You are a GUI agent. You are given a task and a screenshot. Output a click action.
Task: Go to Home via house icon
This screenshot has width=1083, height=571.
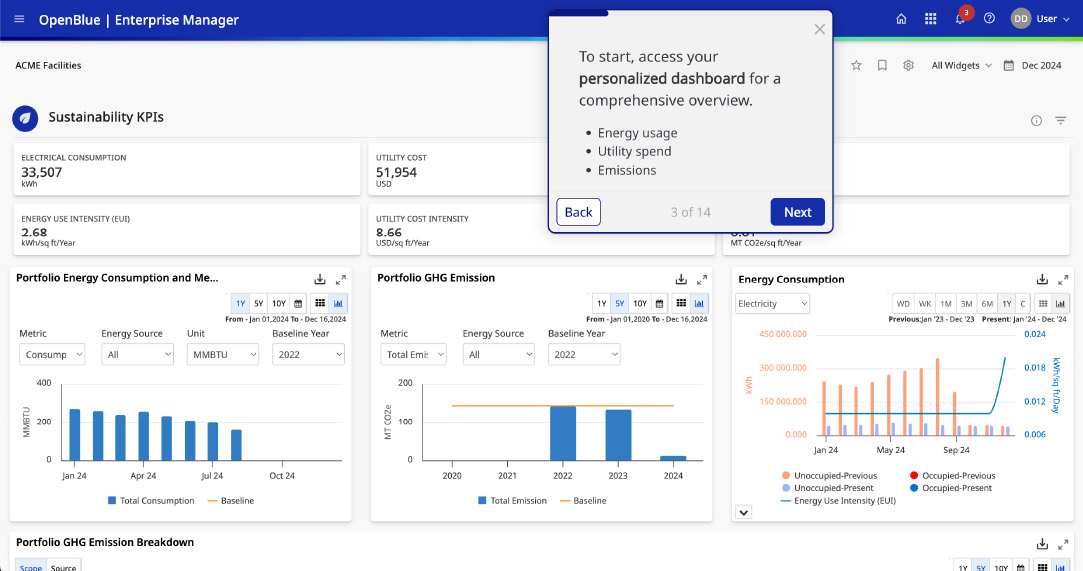tap(901, 19)
